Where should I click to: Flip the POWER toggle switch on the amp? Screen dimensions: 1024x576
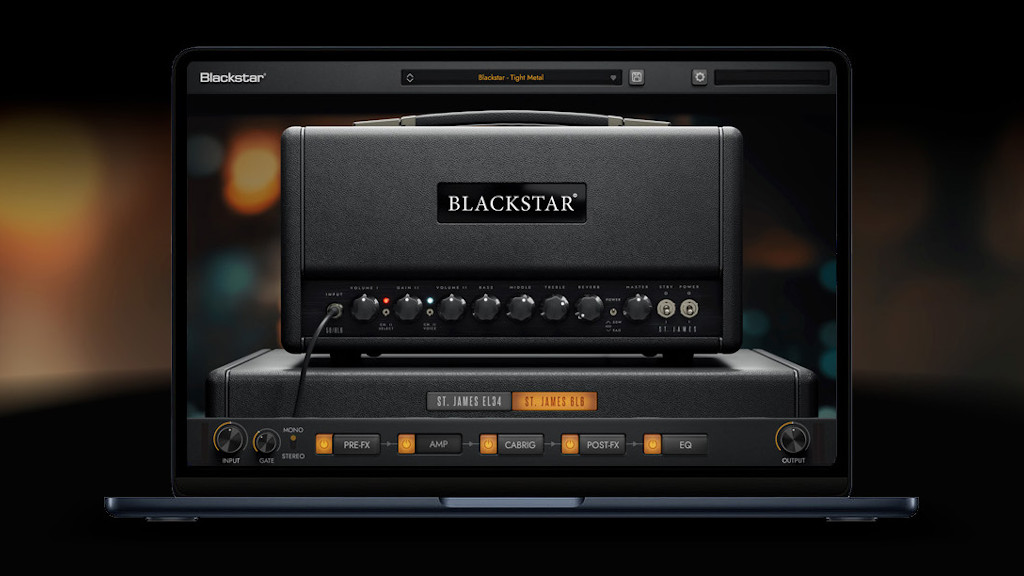(x=688, y=308)
